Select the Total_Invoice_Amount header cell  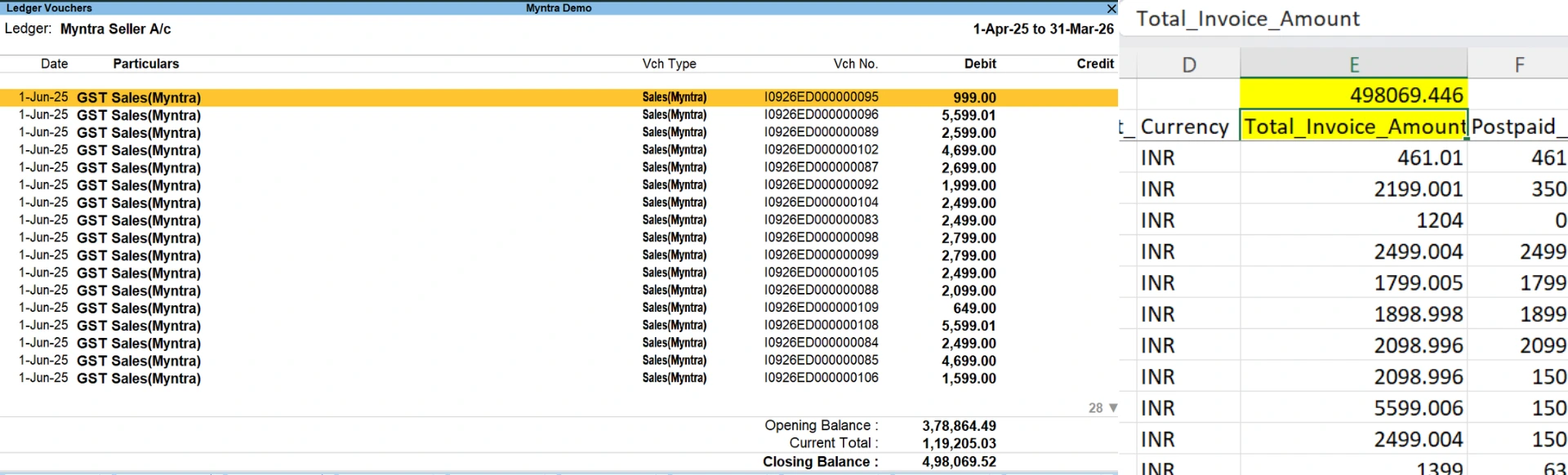(x=1353, y=126)
